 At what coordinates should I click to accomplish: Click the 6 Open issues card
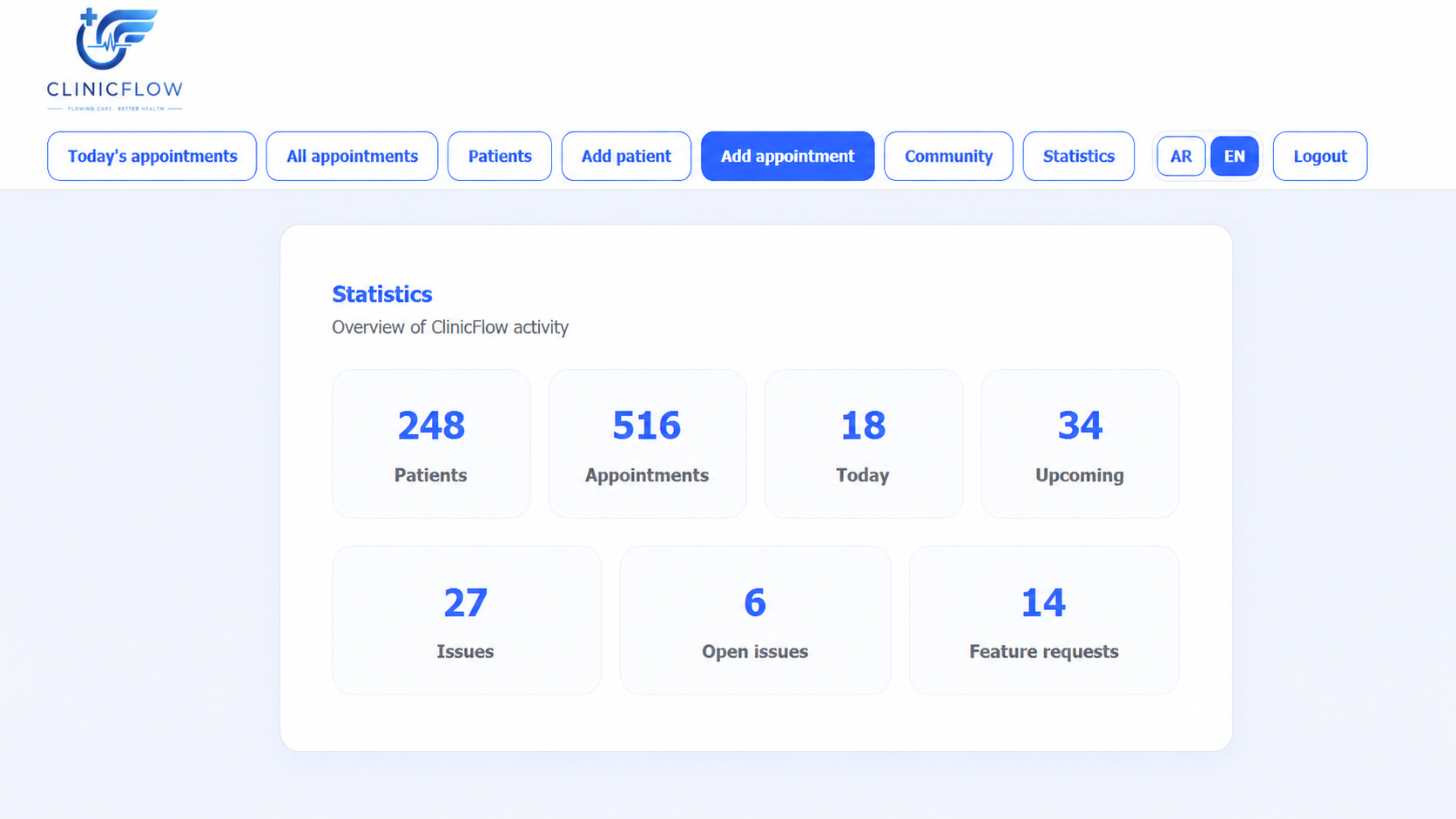(x=755, y=621)
